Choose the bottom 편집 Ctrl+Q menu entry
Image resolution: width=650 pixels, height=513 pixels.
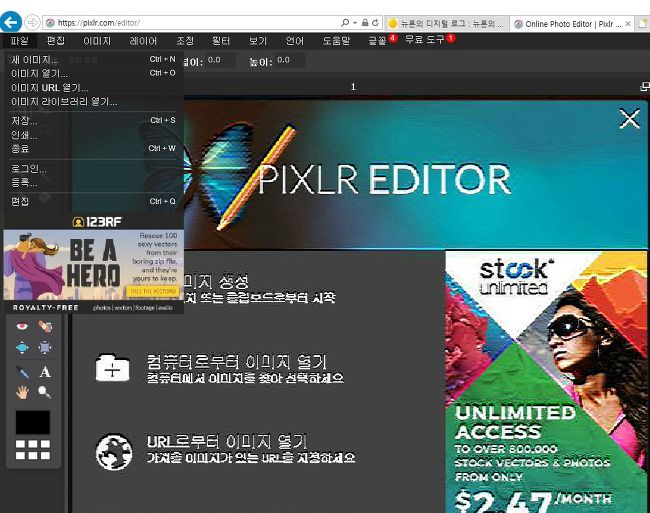coord(93,201)
